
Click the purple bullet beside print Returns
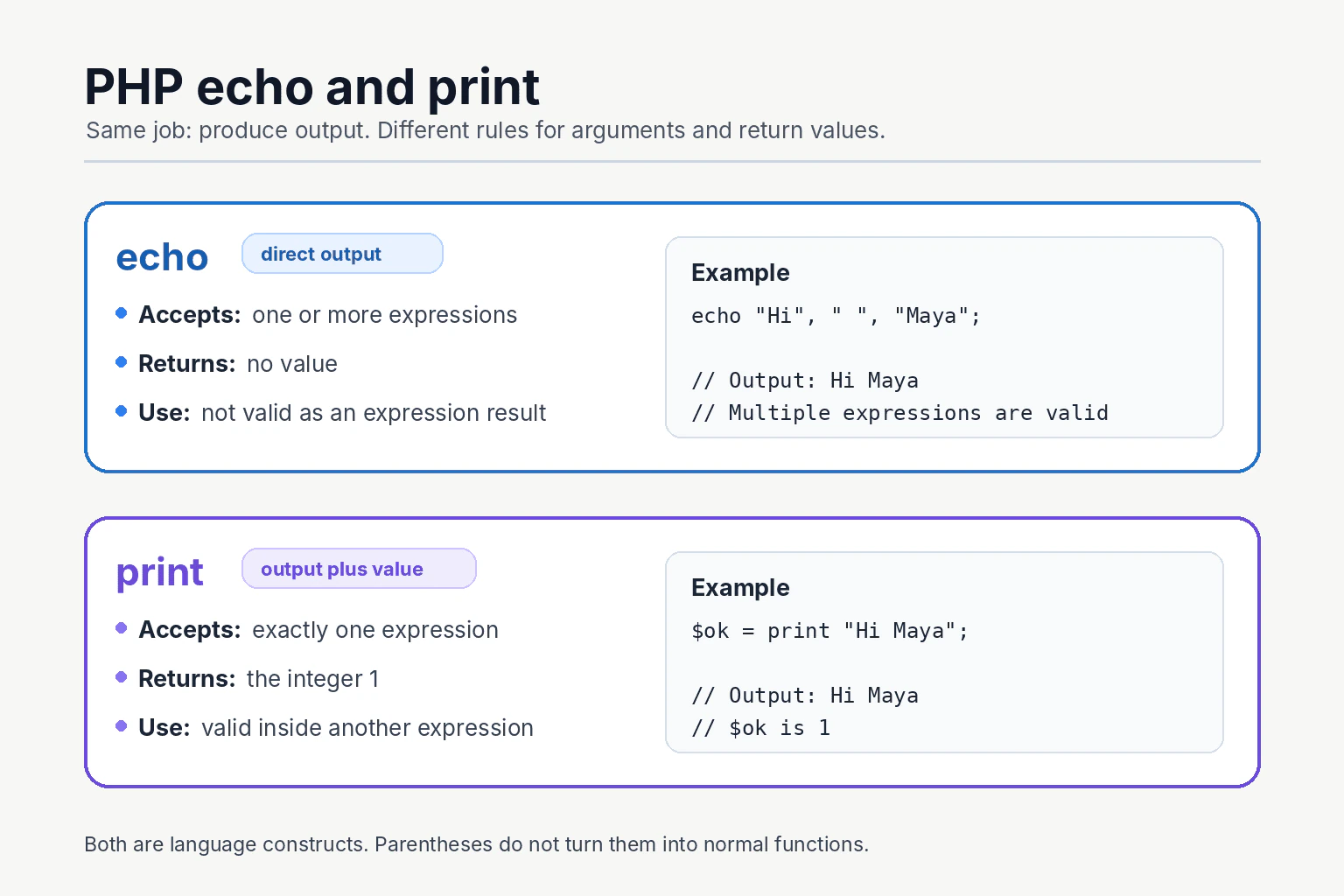coord(122,677)
